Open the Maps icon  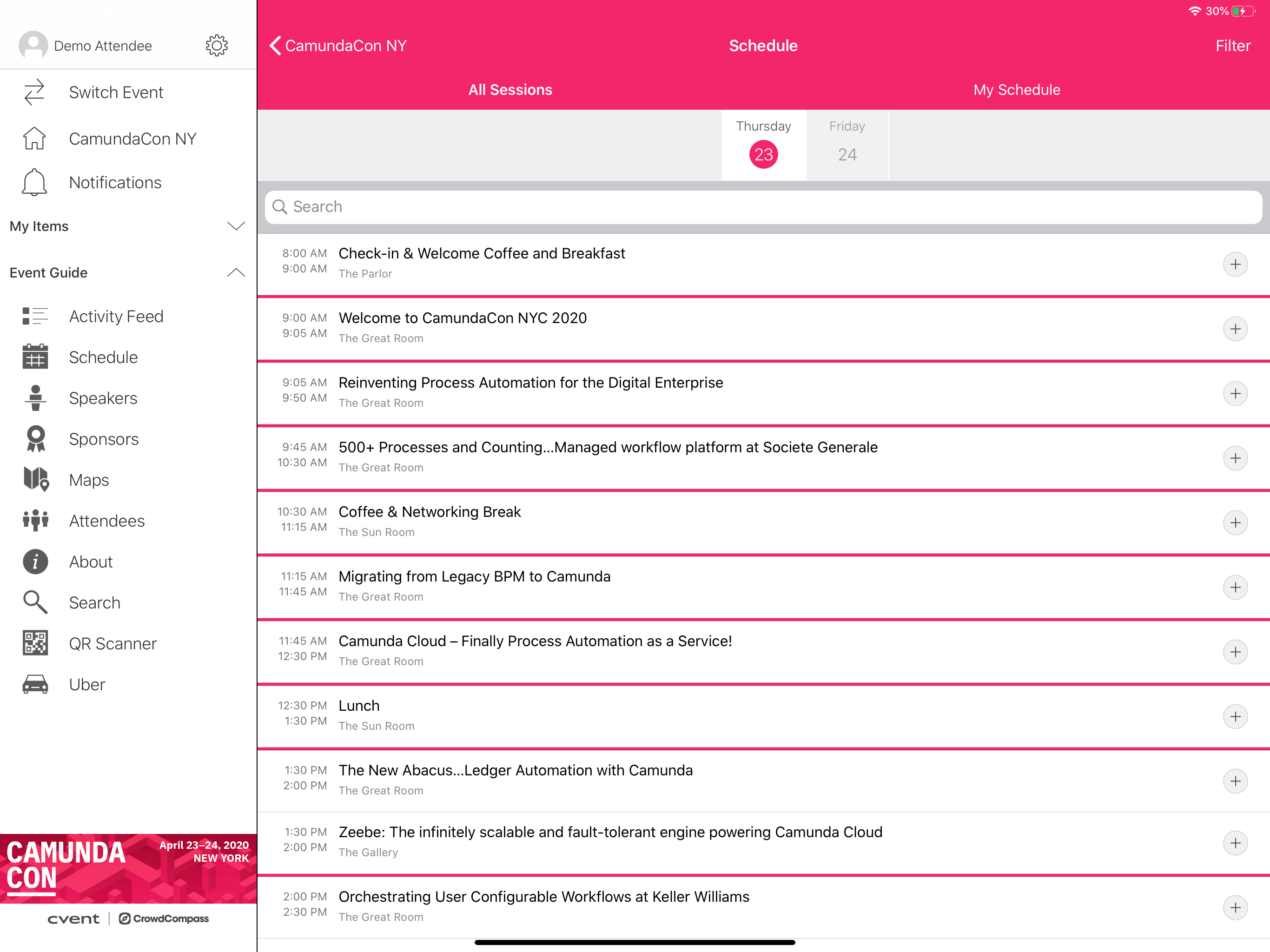coord(36,479)
